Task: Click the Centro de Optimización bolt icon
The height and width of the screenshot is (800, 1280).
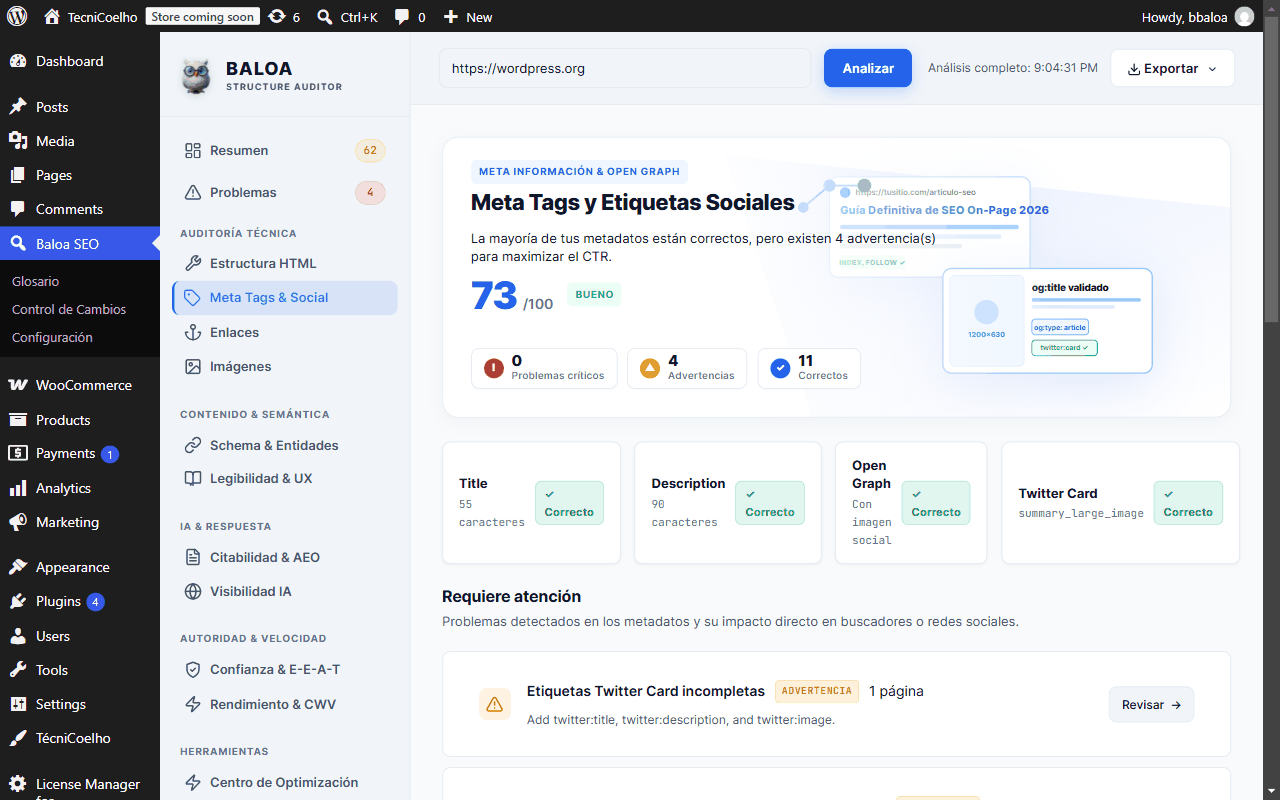Action: click(x=193, y=782)
